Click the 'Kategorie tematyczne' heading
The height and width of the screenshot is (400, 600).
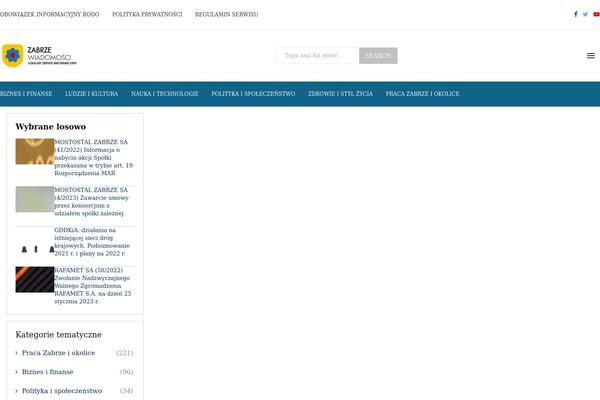pos(59,335)
